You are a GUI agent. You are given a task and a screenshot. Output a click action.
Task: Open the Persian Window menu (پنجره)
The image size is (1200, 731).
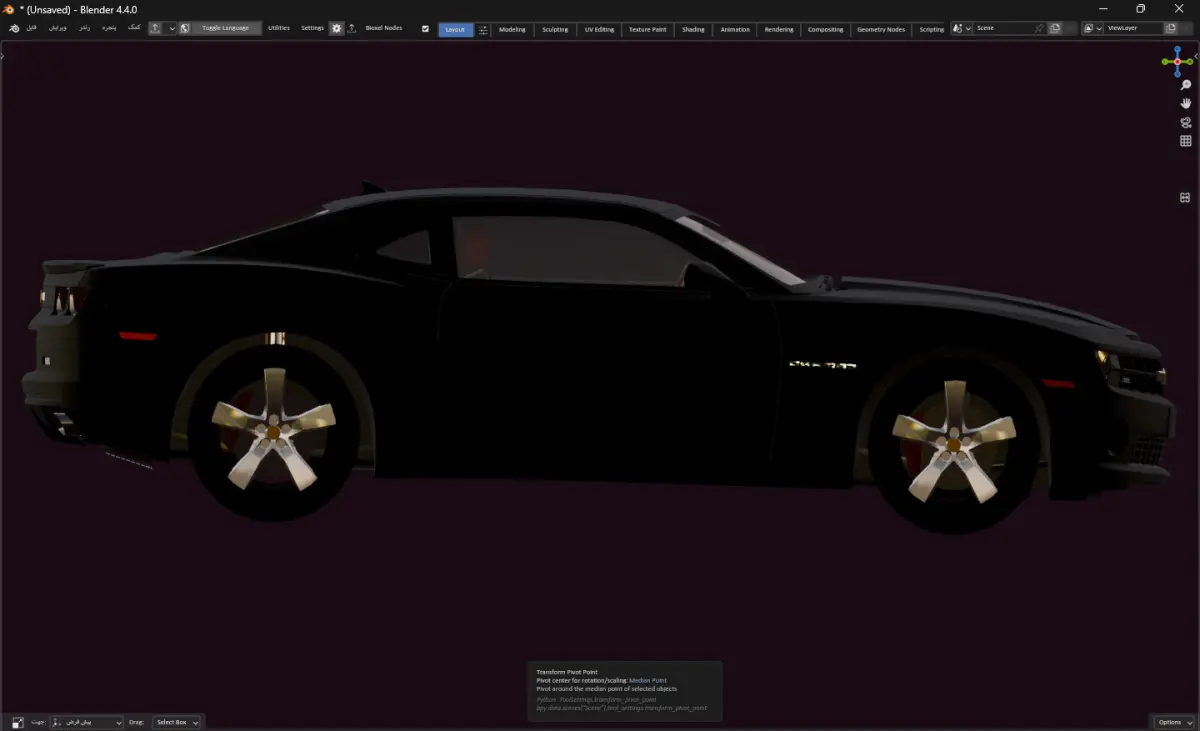tap(109, 28)
